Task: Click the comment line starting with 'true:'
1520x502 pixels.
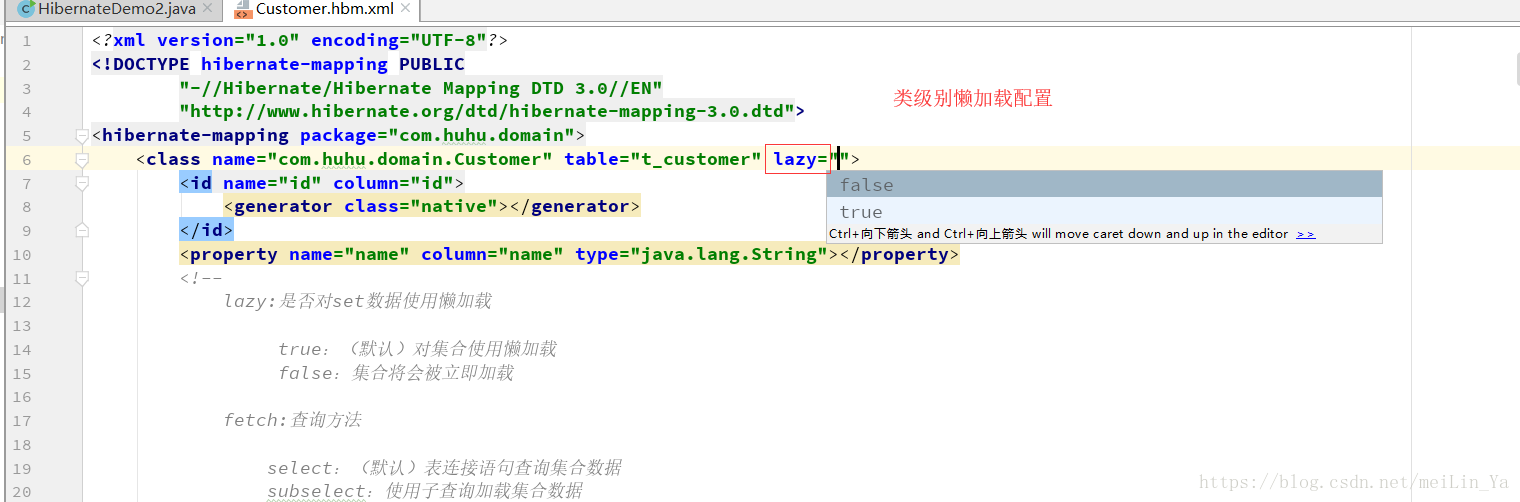Action: (417, 349)
